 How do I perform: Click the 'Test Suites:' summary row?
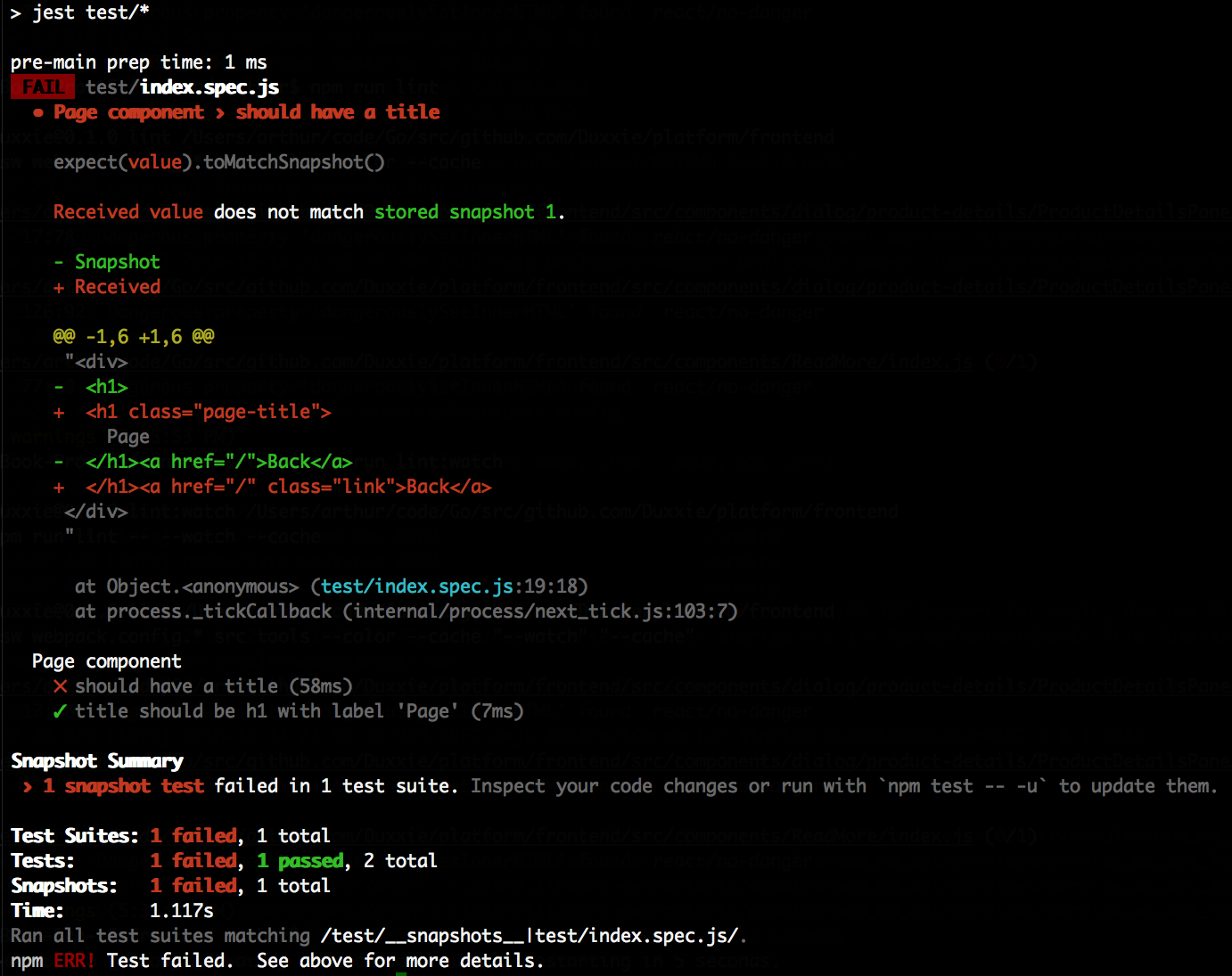[x=170, y=836]
